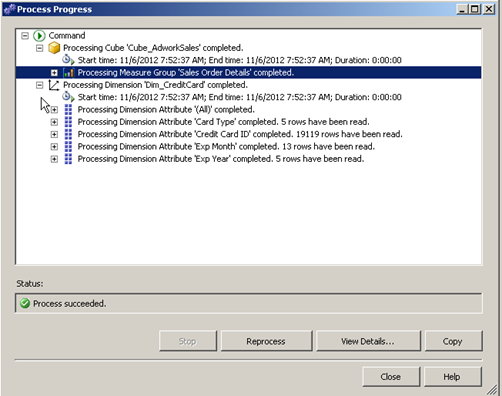Expand the Measure Group 'Sales Order Details' node
Image resolution: width=502 pixels, height=396 pixels.
click(x=54, y=73)
